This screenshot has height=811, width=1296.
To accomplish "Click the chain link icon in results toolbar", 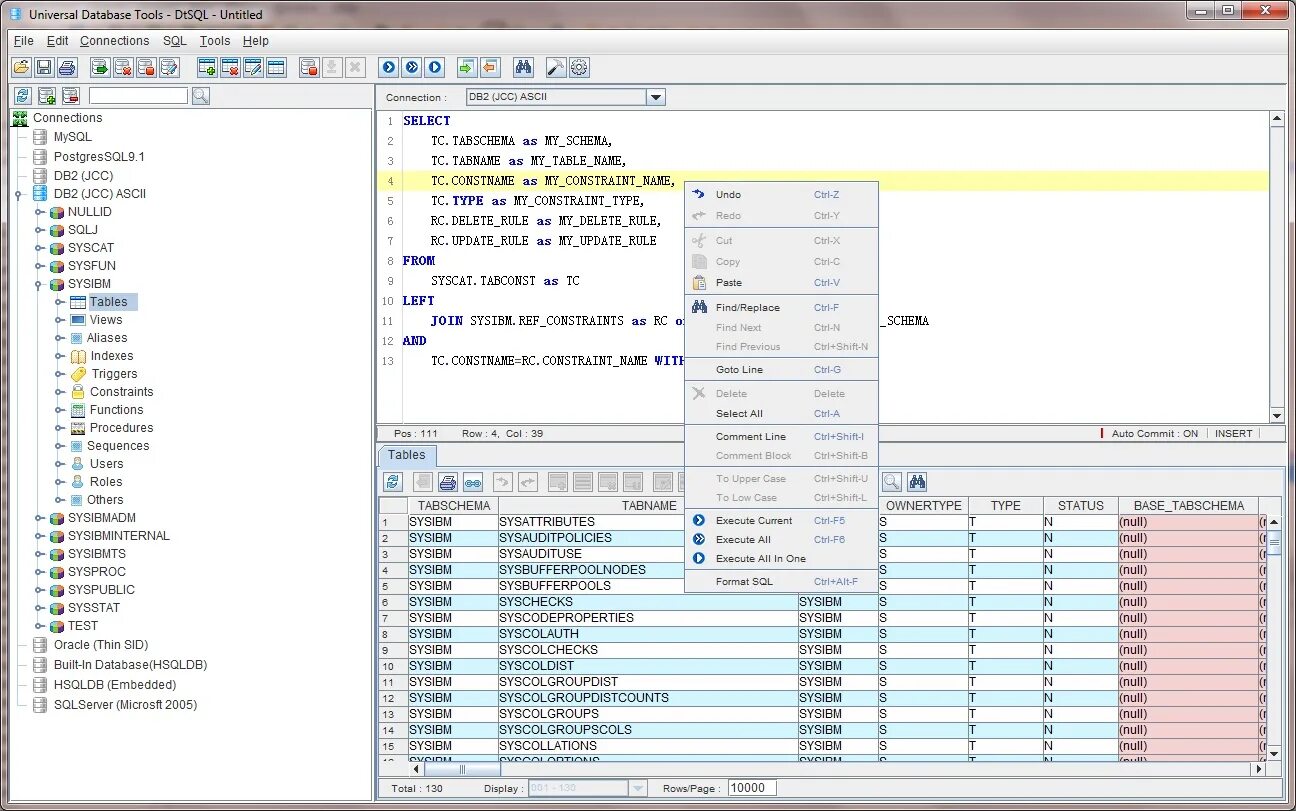I will [x=472, y=481].
